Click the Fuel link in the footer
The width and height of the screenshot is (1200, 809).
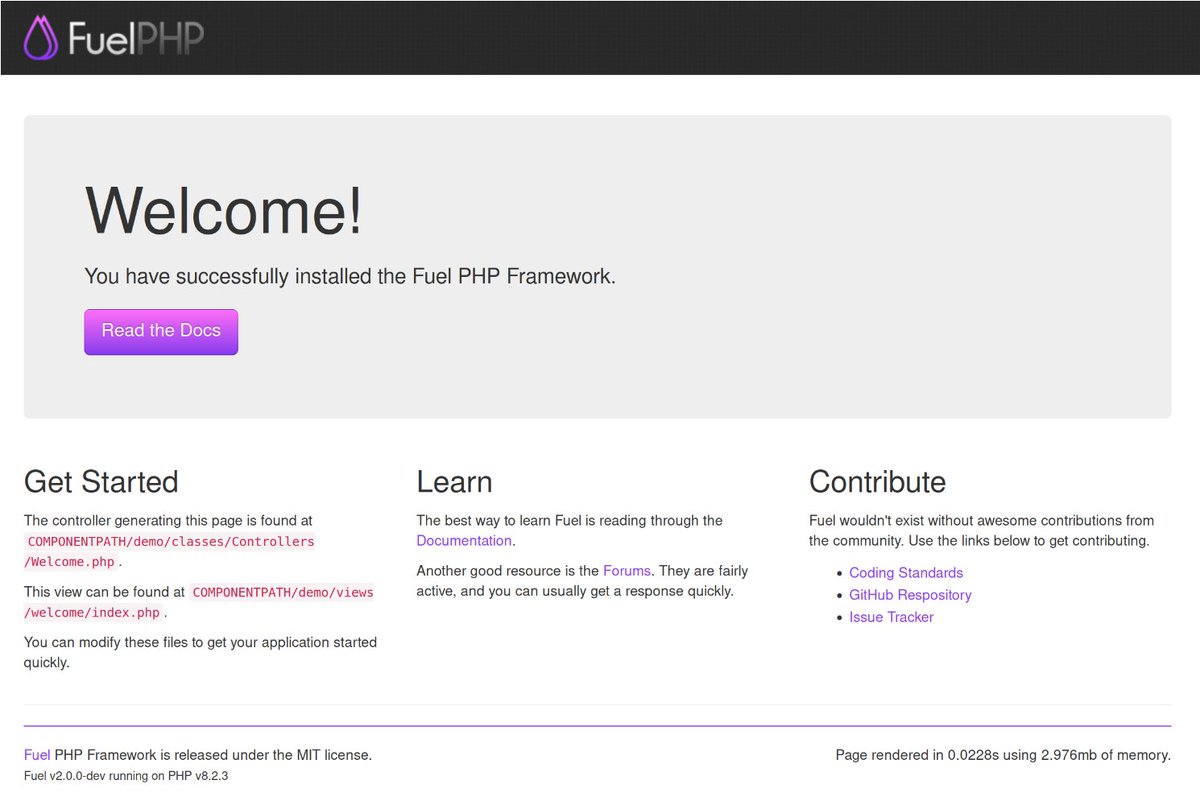click(x=37, y=754)
